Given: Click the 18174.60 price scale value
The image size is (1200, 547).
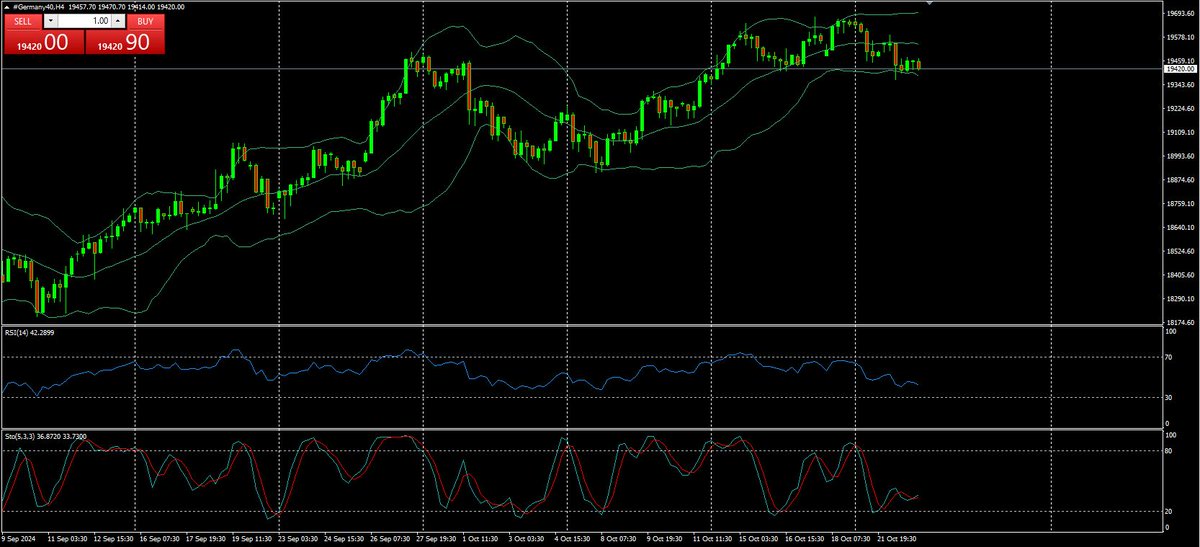Looking at the screenshot, I should [x=1181, y=323].
